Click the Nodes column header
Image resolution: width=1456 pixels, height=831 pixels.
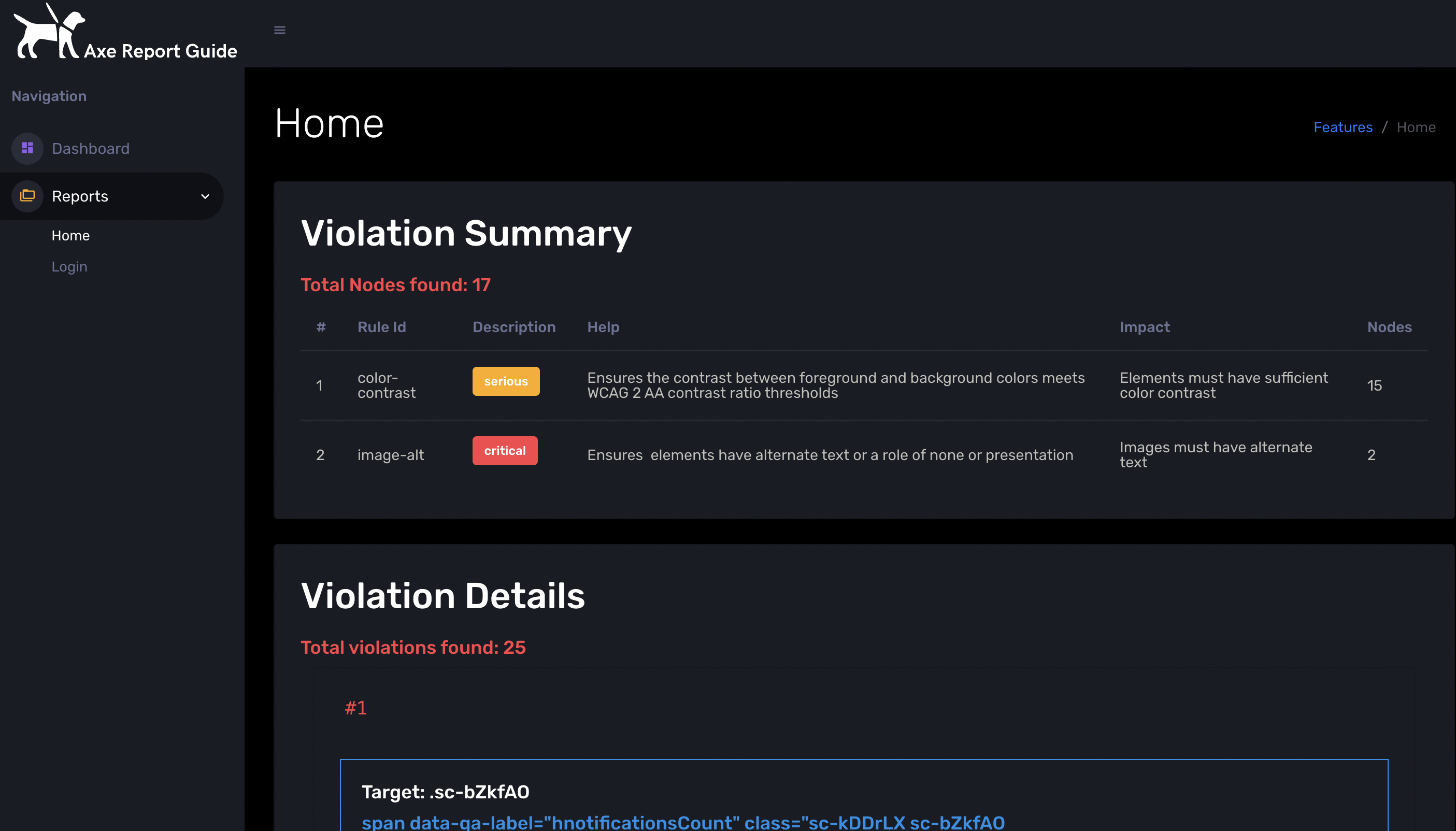pyautogui.click(x=1389, y=327)
